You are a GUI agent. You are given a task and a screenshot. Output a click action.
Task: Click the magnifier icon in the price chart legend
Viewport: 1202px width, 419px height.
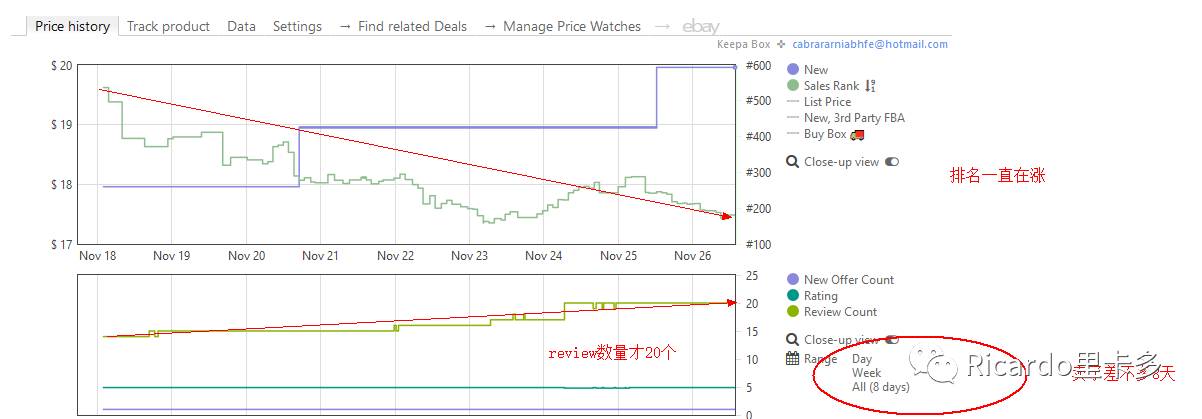792,162
